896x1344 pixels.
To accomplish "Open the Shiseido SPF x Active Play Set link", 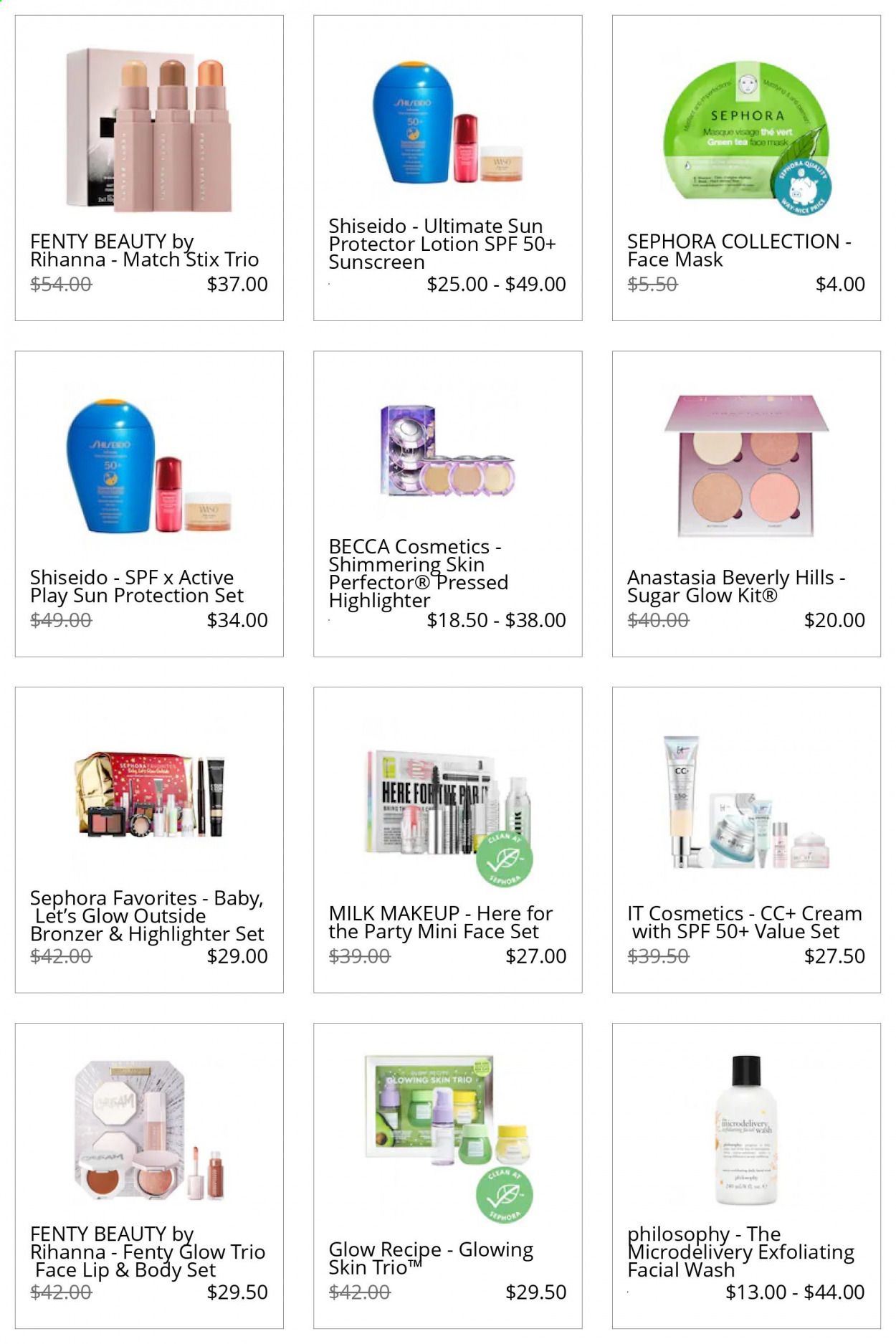I will (x=137, y=586).
